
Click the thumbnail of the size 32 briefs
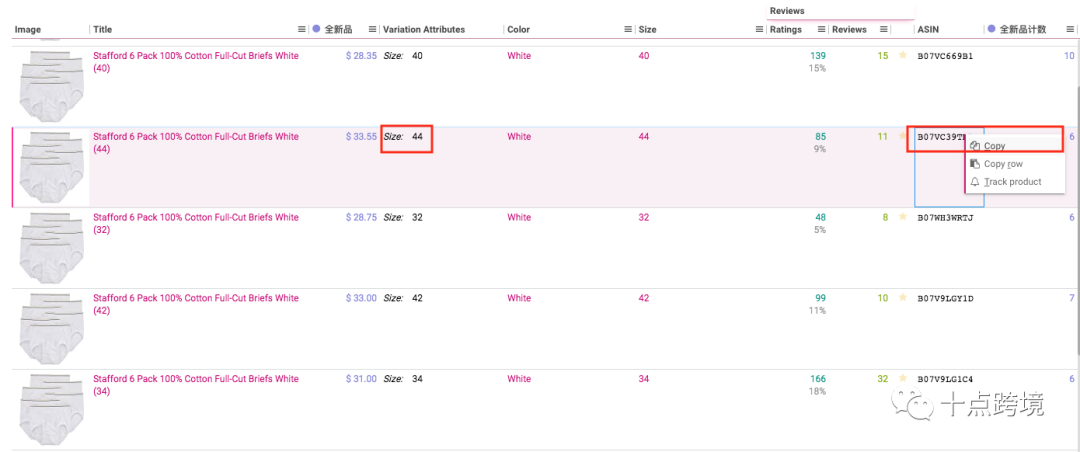pyautogui.click(x=52, y=247)
